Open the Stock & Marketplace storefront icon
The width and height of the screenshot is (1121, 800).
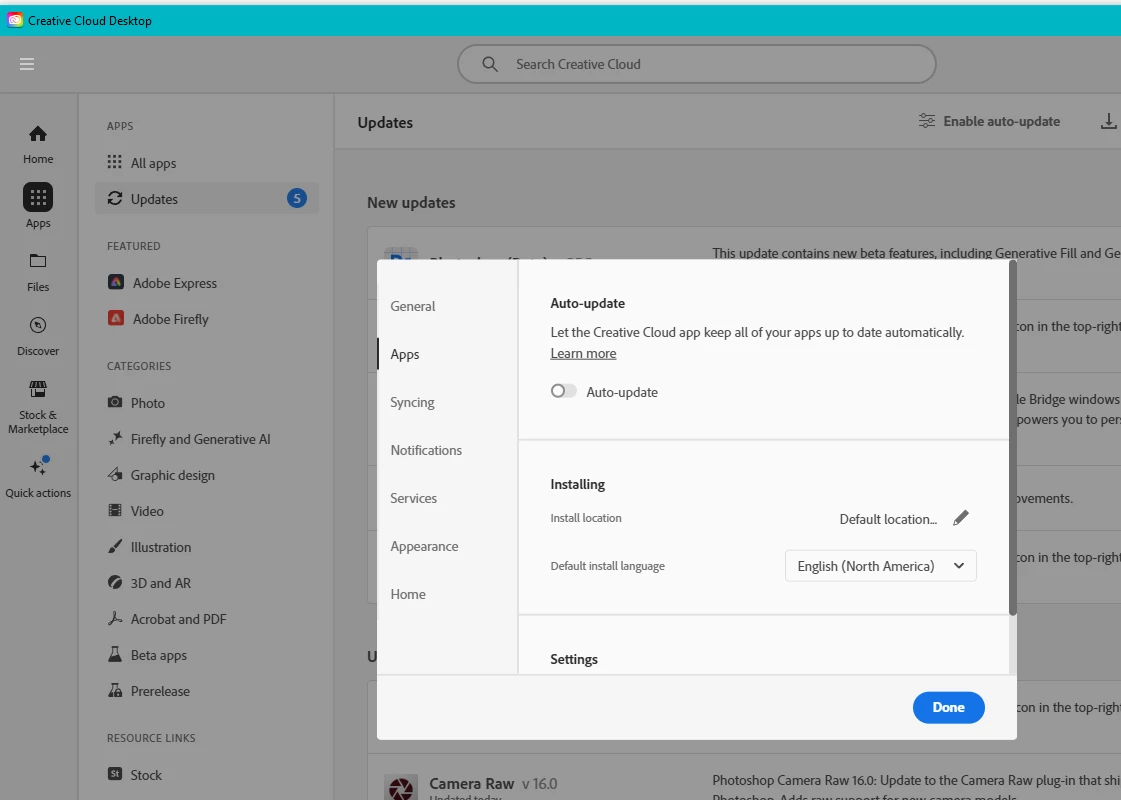coord(38,389)
